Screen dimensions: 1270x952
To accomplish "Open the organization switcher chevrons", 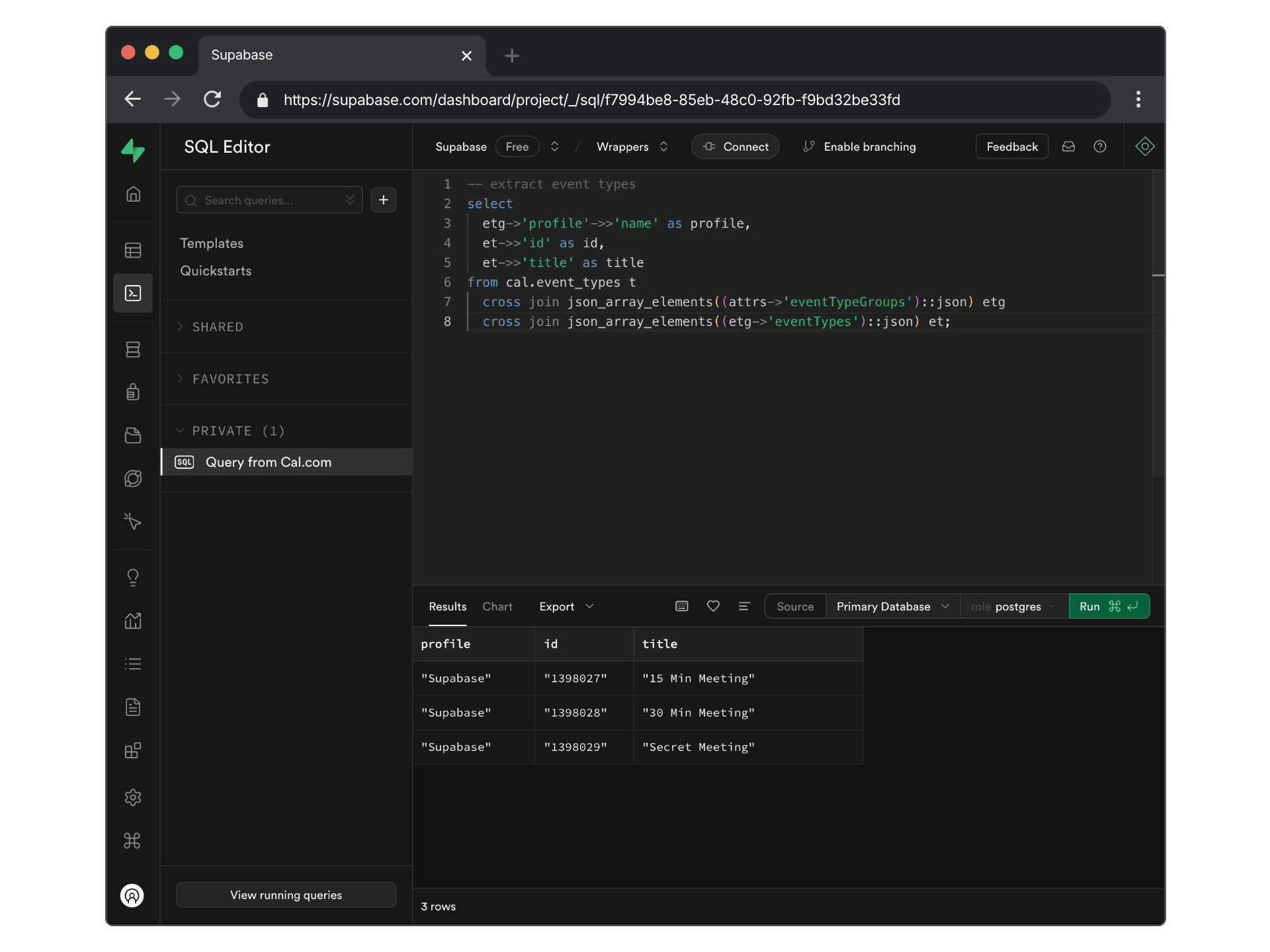I will pos(555,147).
